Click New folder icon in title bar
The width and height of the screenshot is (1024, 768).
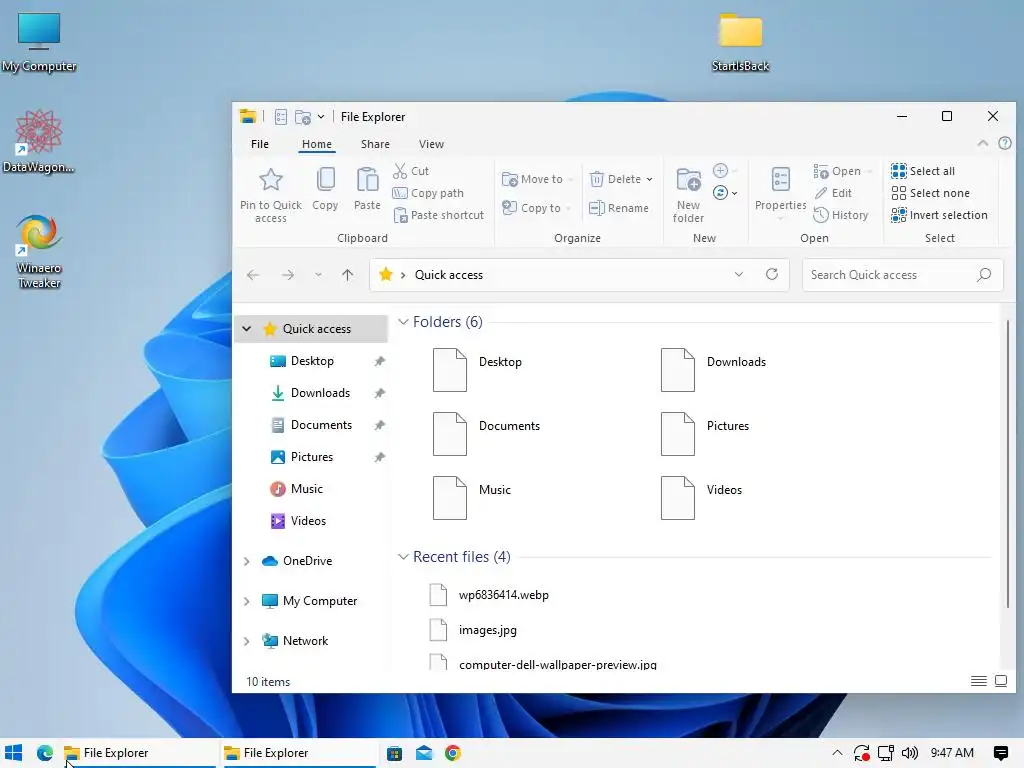tap(302, 117)
